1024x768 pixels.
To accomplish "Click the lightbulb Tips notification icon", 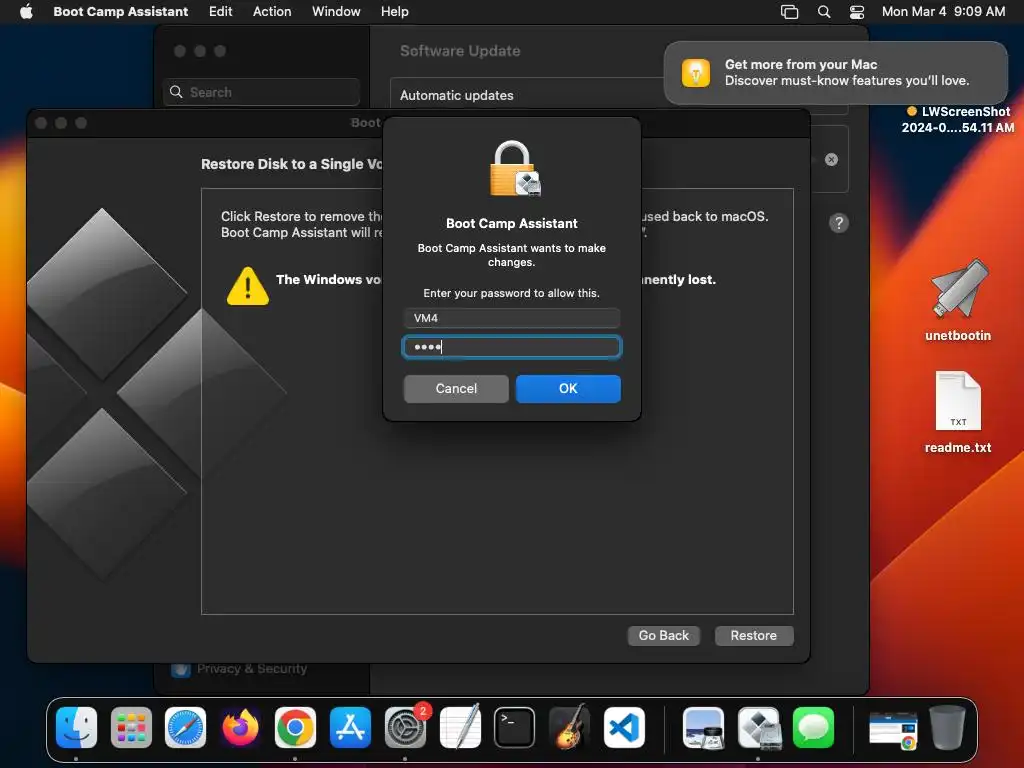I will 696,72.
